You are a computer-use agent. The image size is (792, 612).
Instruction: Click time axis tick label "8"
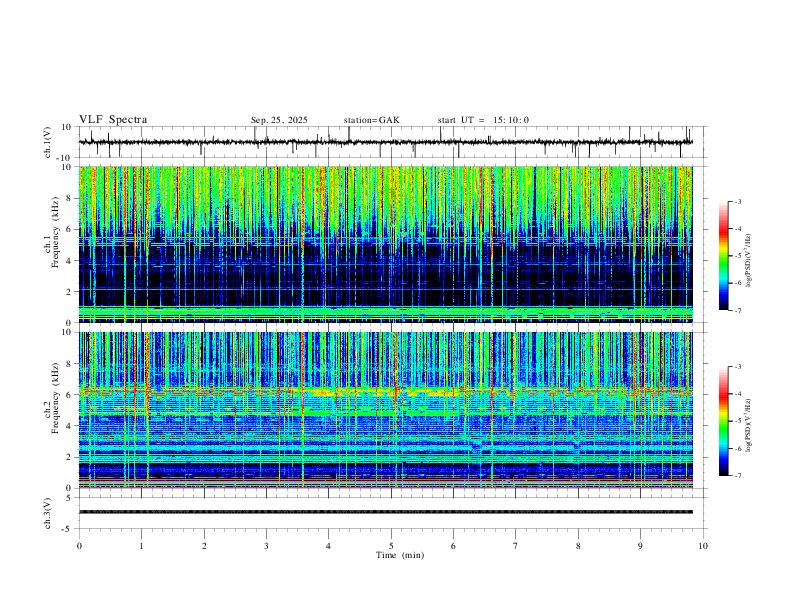pos(578,546)
